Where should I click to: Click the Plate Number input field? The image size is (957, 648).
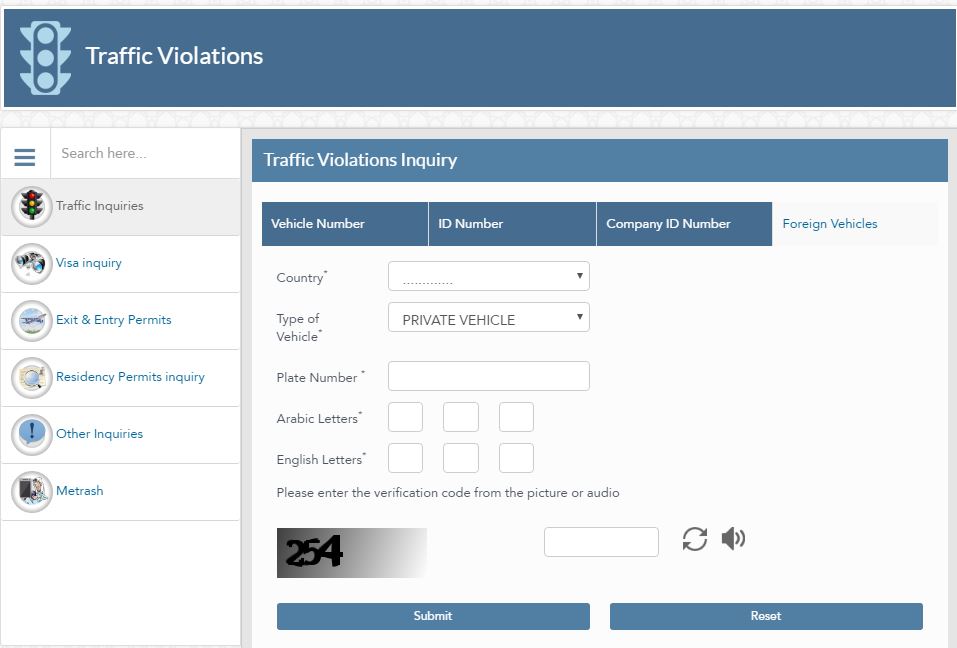pyautogui.click(x=488, y=377)
